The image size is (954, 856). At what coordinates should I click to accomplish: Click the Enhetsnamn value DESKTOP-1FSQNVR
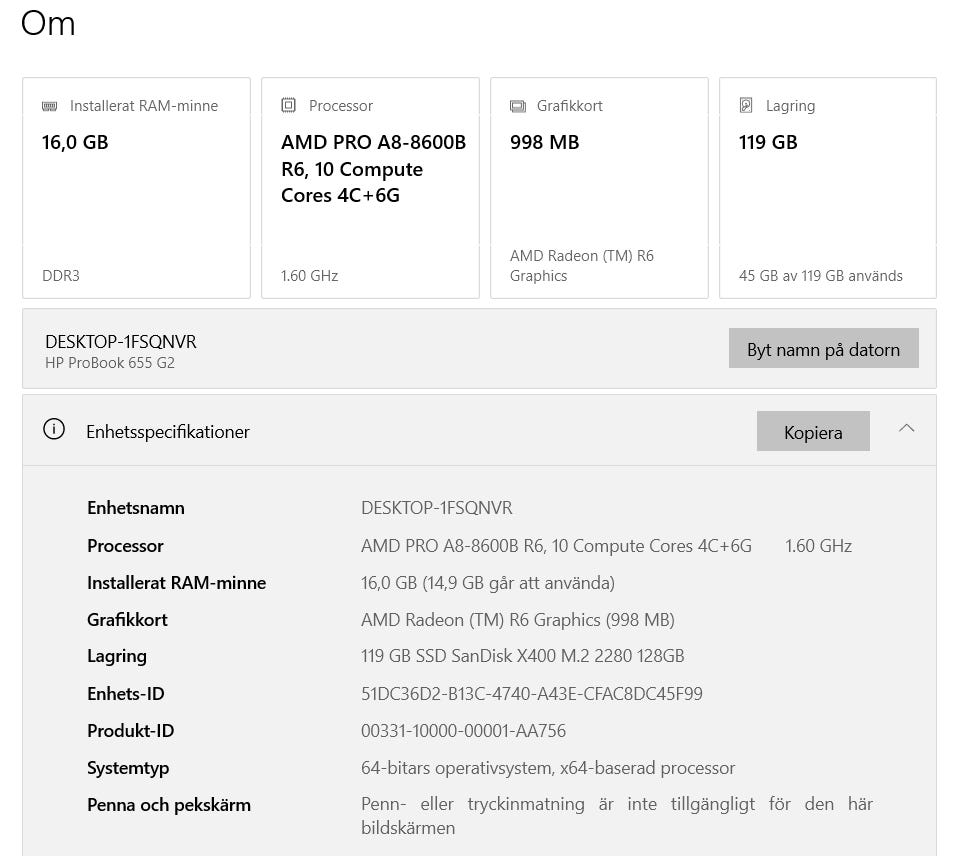tap(436, 508)
